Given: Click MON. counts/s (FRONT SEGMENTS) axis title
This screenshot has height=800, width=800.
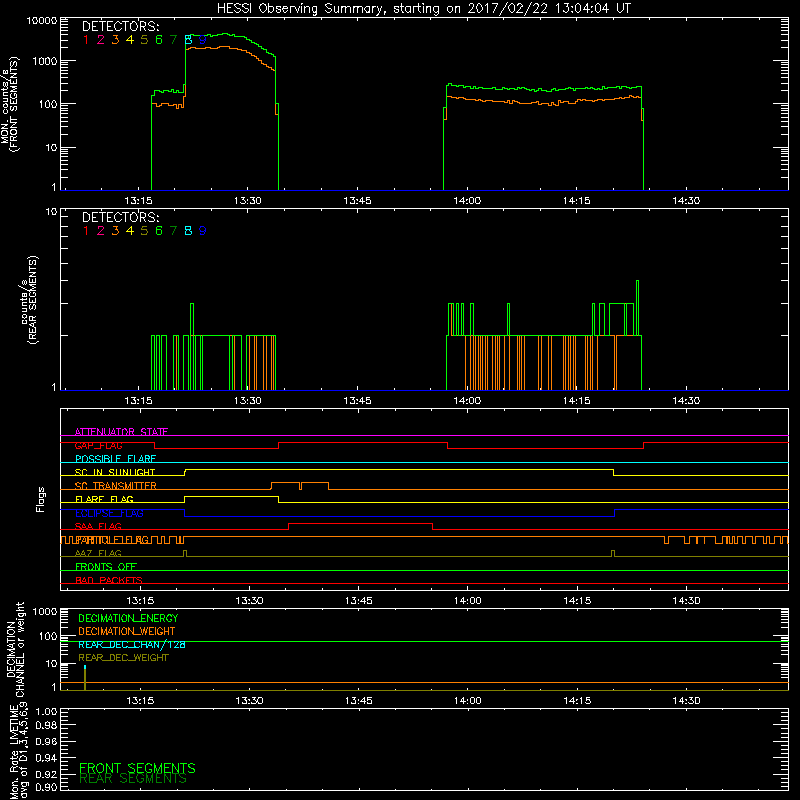Looking at the screenshot, I should tap(10, 105).
